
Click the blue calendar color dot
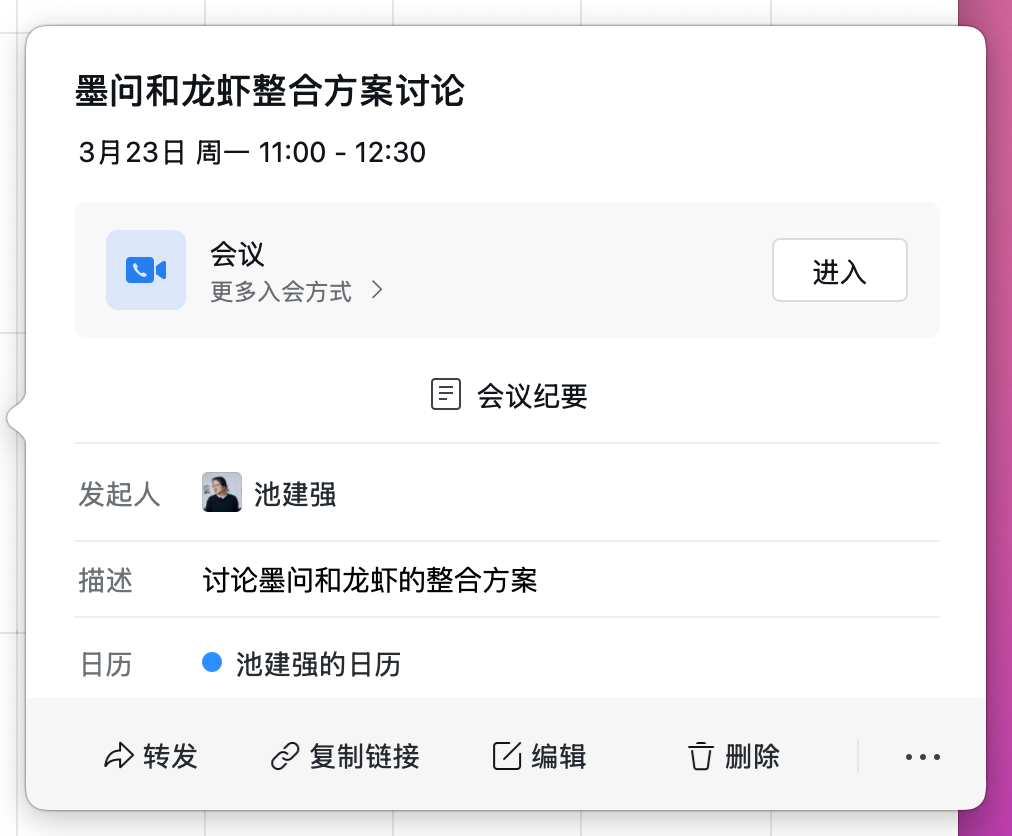[212, 662]
